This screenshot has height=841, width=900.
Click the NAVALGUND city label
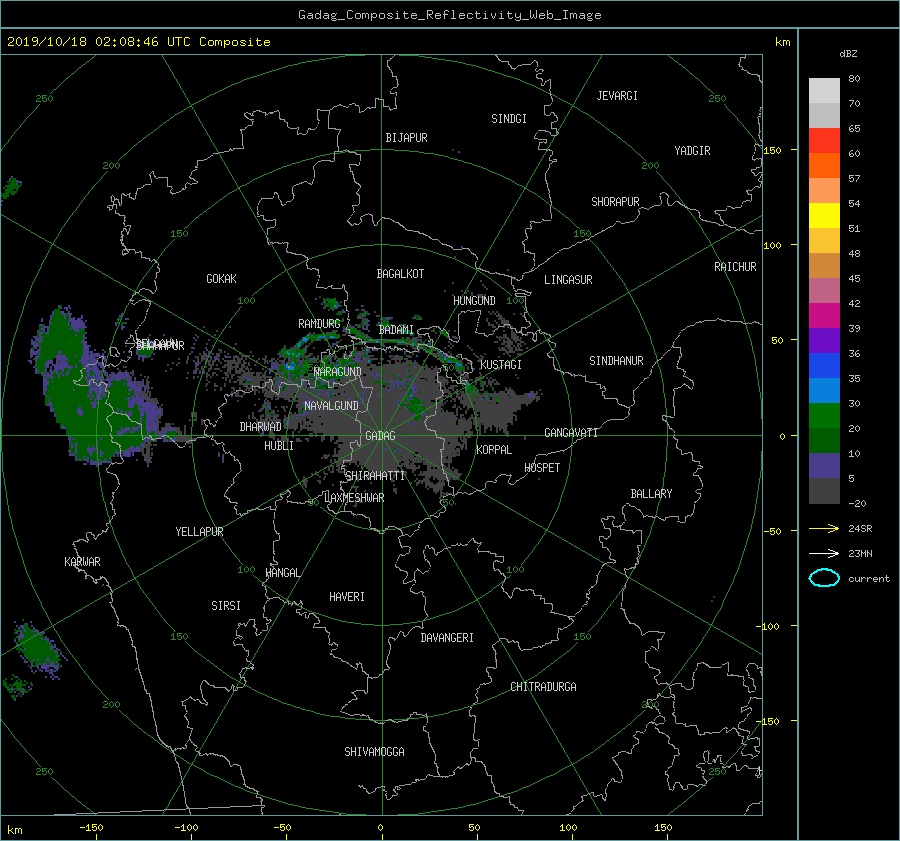click(x=331, y=406)
